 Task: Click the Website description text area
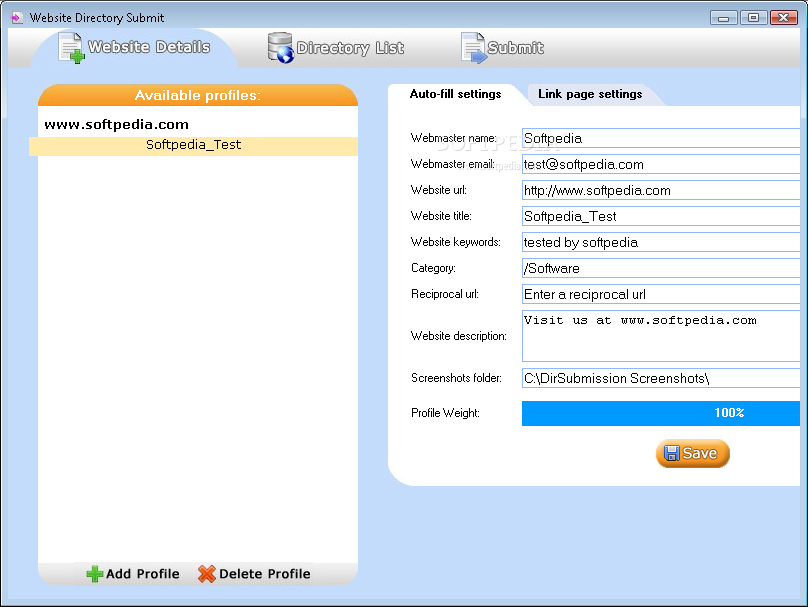pyautogui.click(x=661, y=336)
